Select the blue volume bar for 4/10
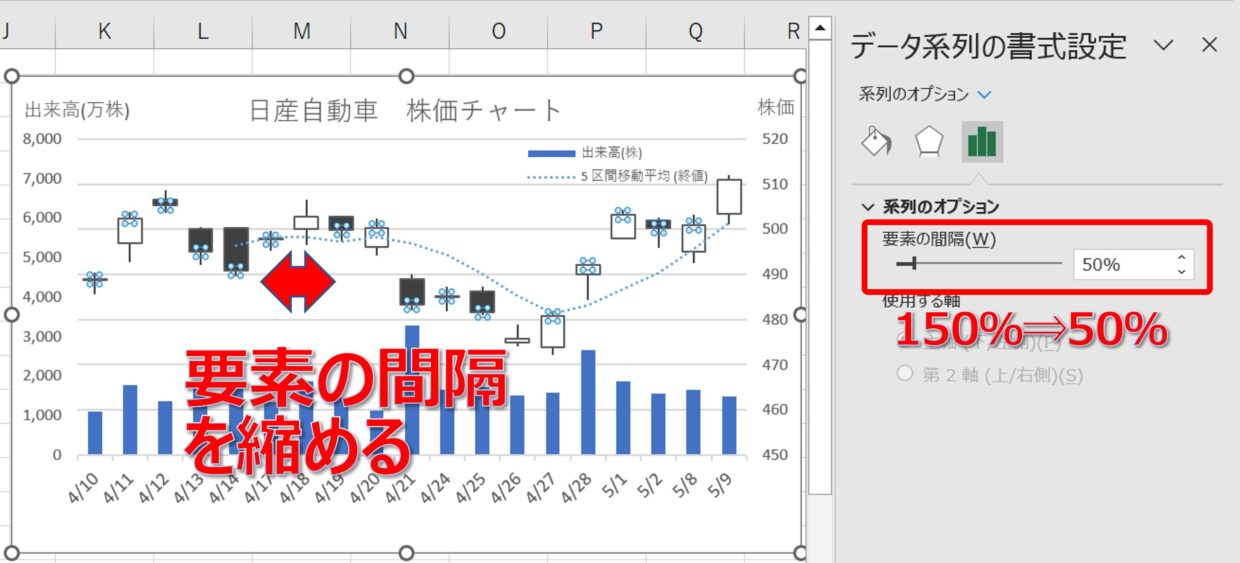This screenshot has width=1240, height=563. pos(95,432)
